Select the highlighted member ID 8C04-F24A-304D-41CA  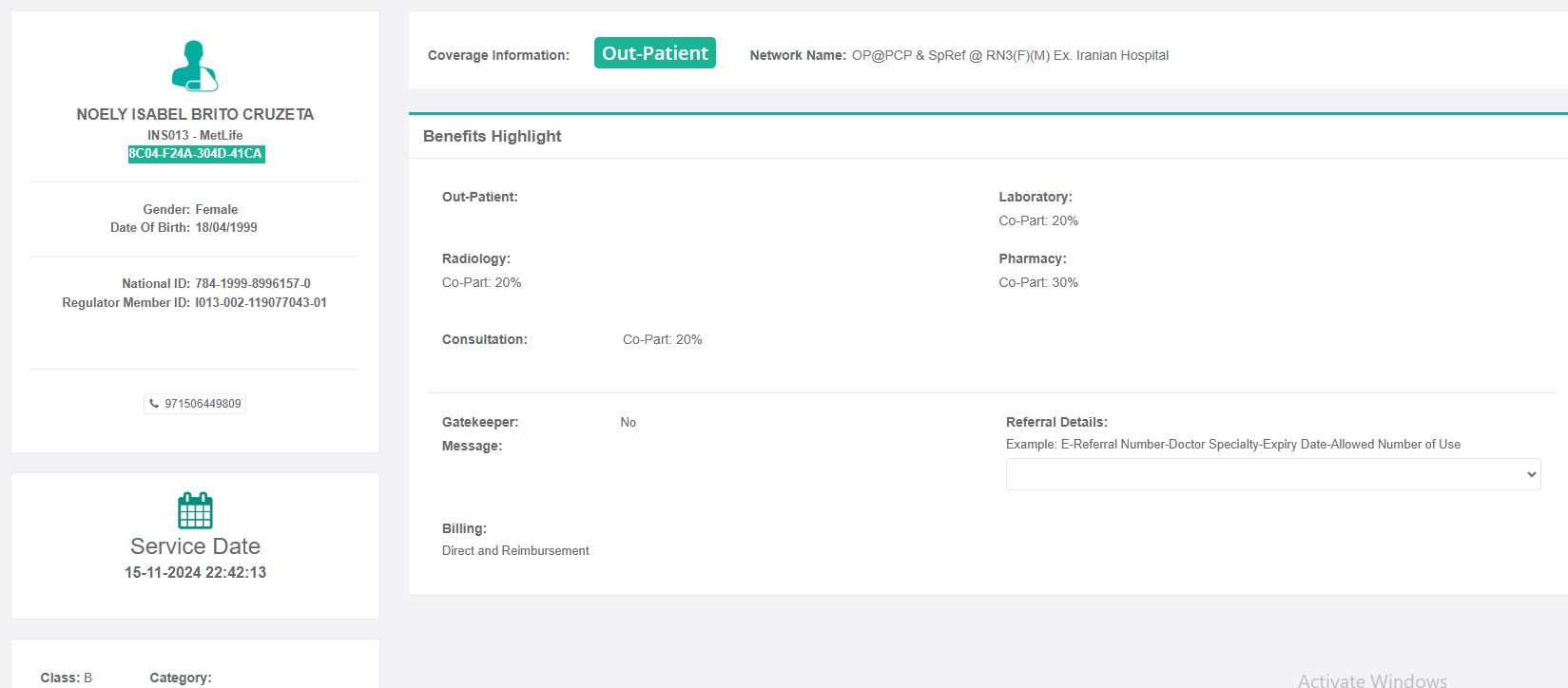click(196, 154)
